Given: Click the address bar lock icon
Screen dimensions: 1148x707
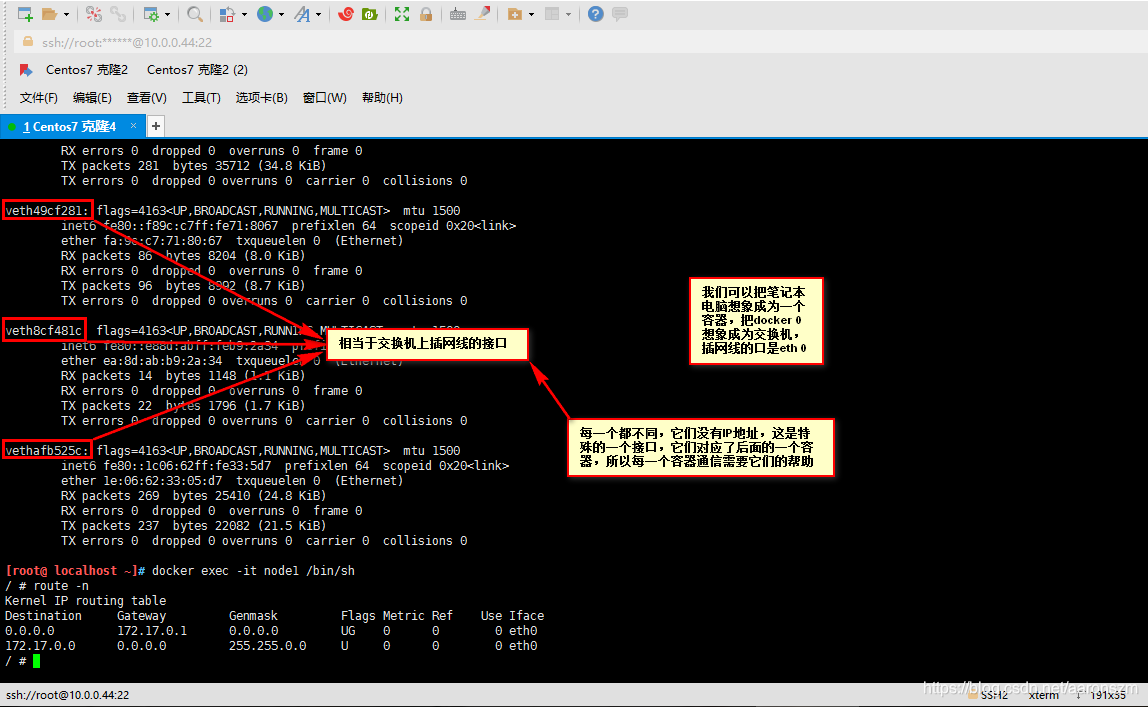Looking at the screenshot, I should pos(28,42).
